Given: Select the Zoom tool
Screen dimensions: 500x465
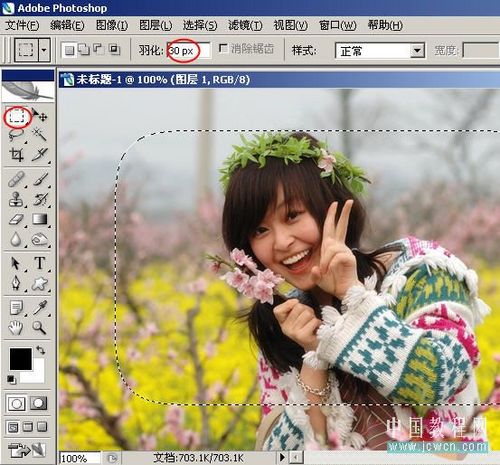Looking at the screenshot, I should coord(39,328).
